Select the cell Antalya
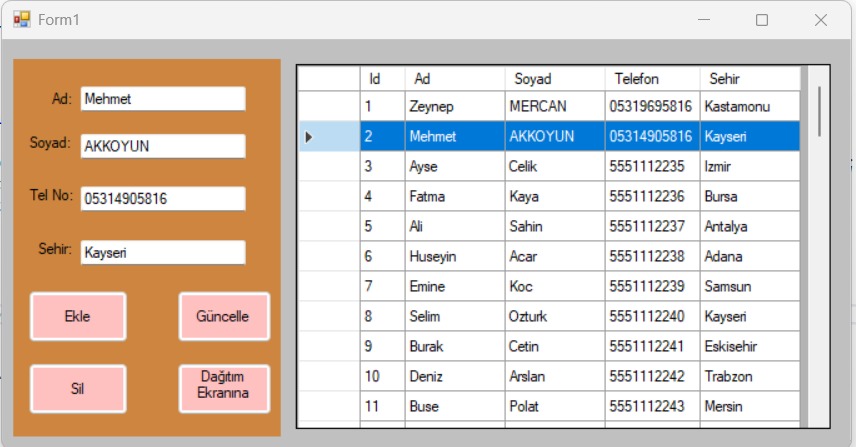 tap(750, 227)
